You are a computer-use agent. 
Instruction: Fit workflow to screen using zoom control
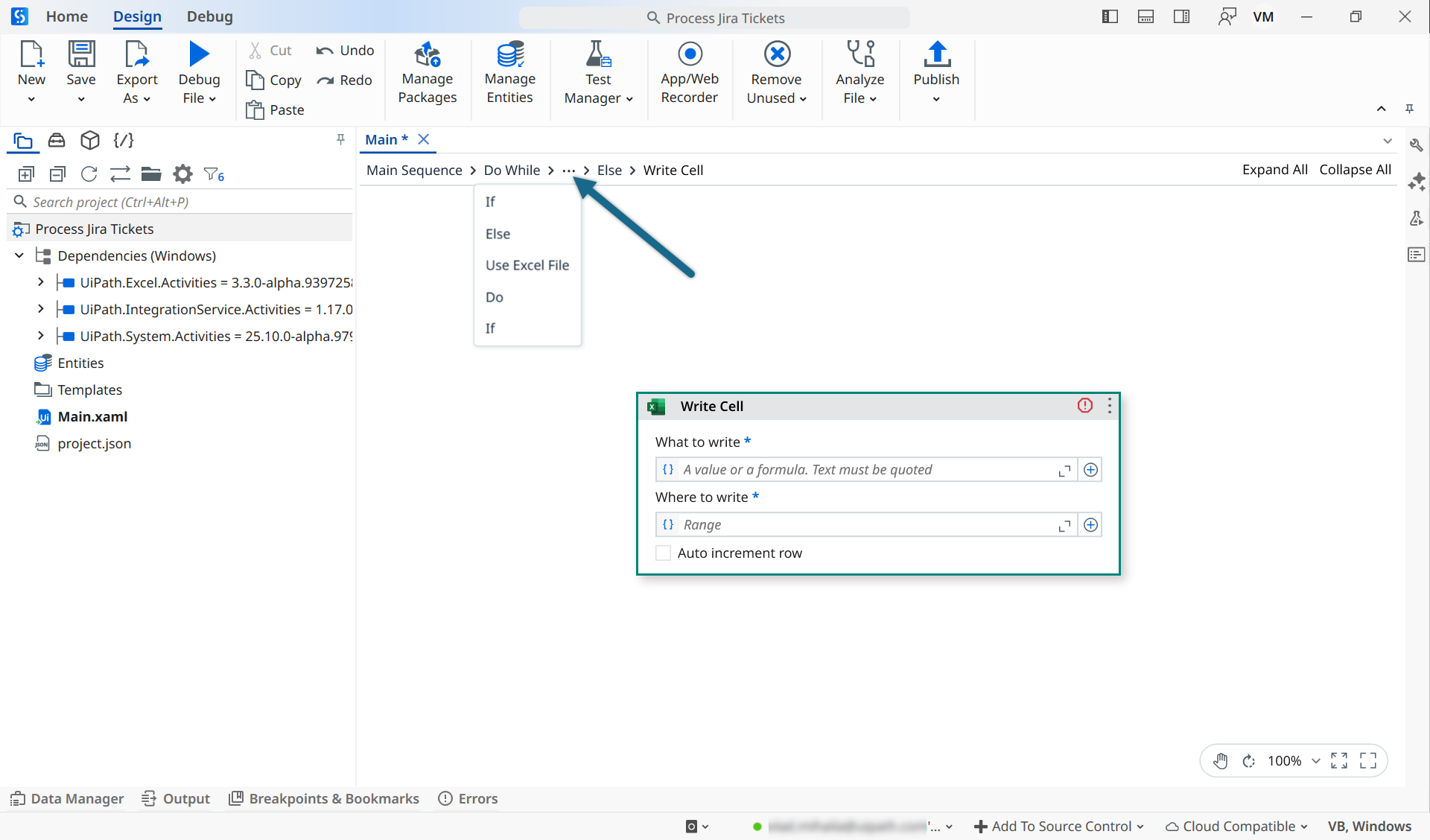pyautogui.click(x=1339, y=760)
